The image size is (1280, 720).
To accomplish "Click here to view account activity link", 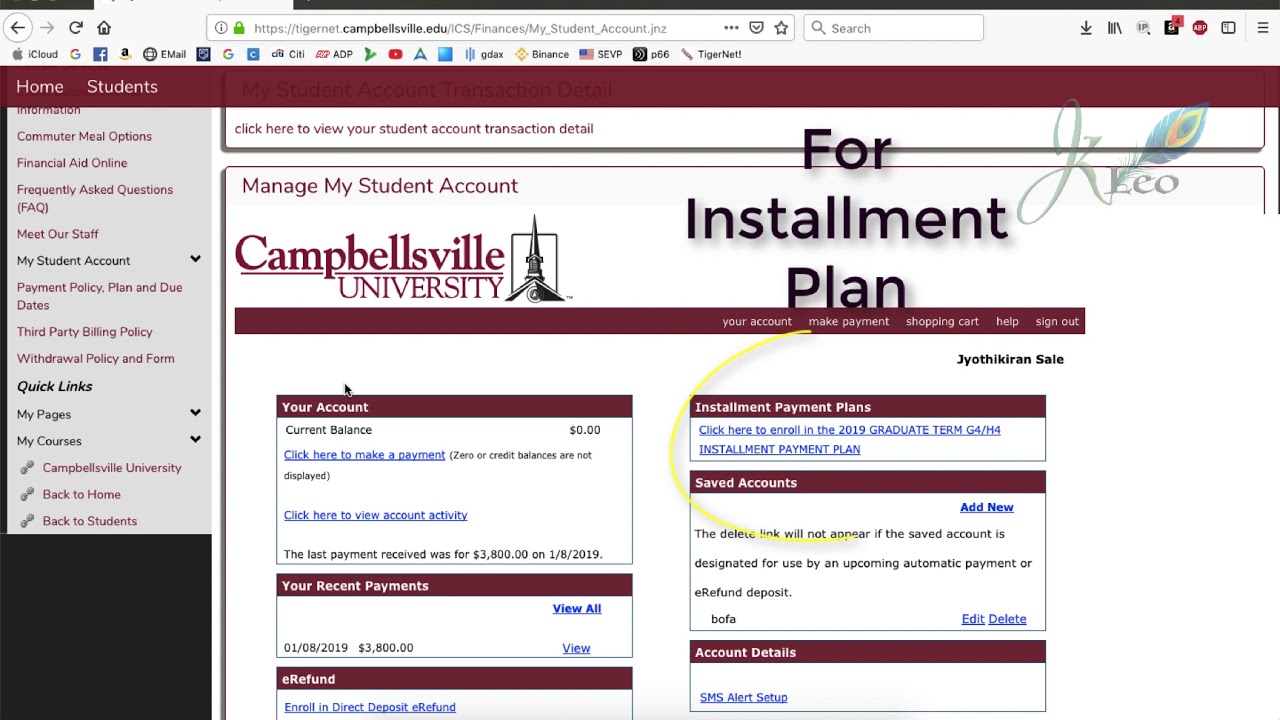I will 375,515.
